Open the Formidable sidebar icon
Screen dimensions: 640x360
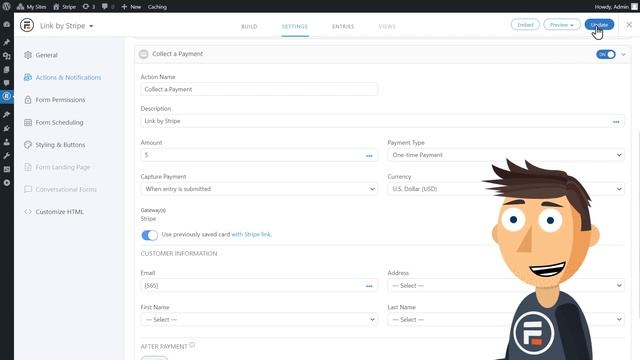coord(7,96)
